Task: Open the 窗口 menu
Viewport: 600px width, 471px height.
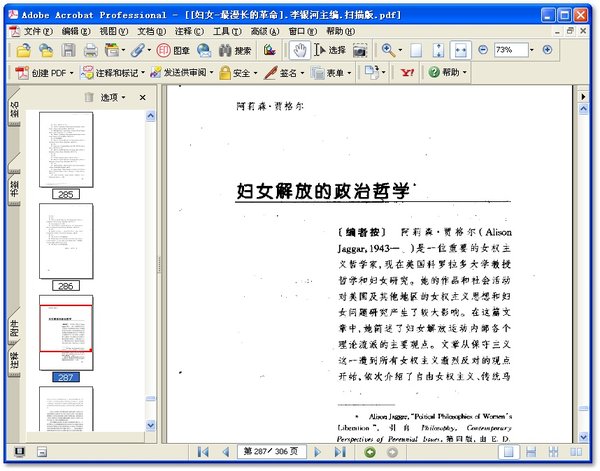Action: pyautogui.click(x=303, y=31)
